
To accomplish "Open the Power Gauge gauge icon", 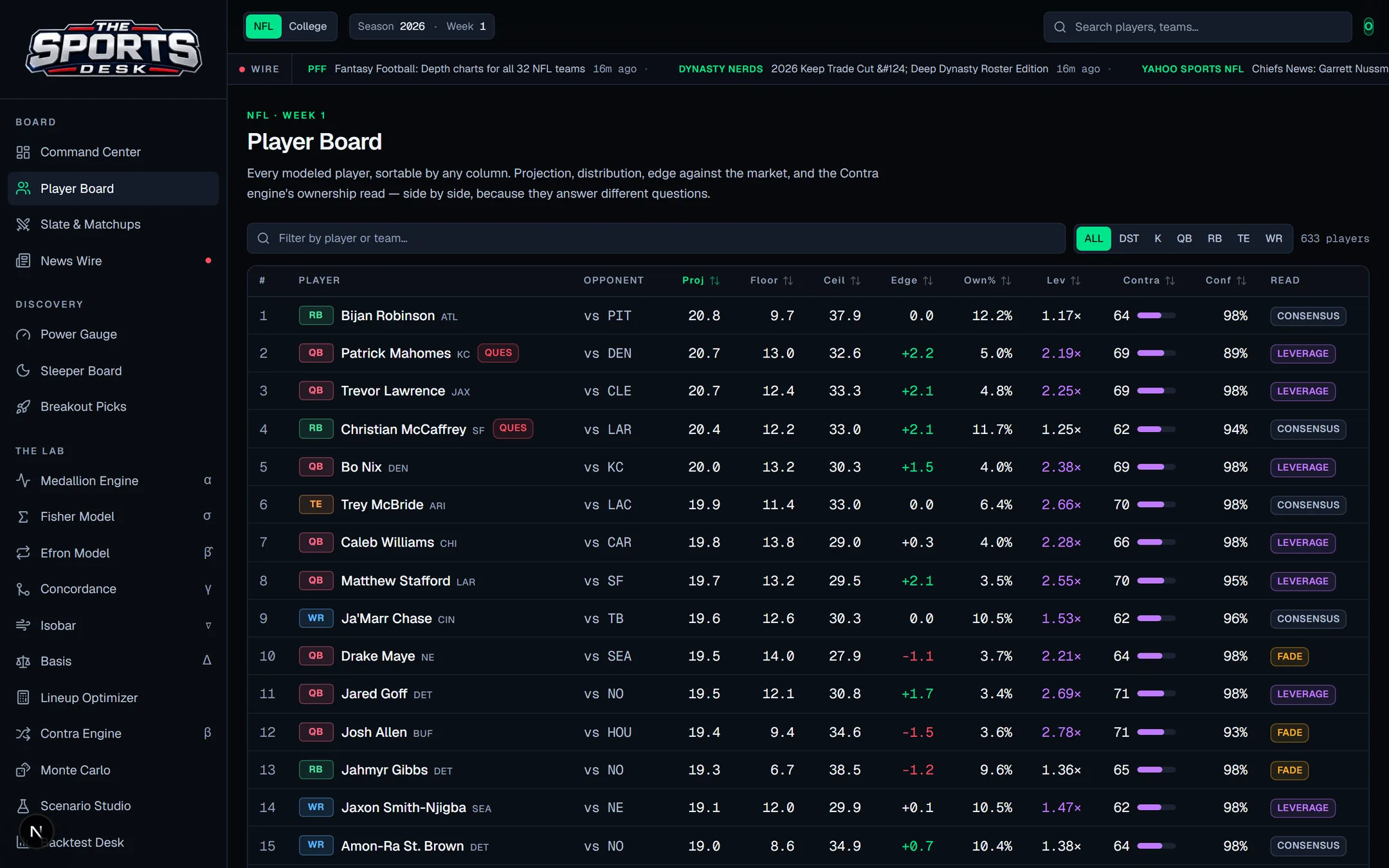I will pos(23,334).
